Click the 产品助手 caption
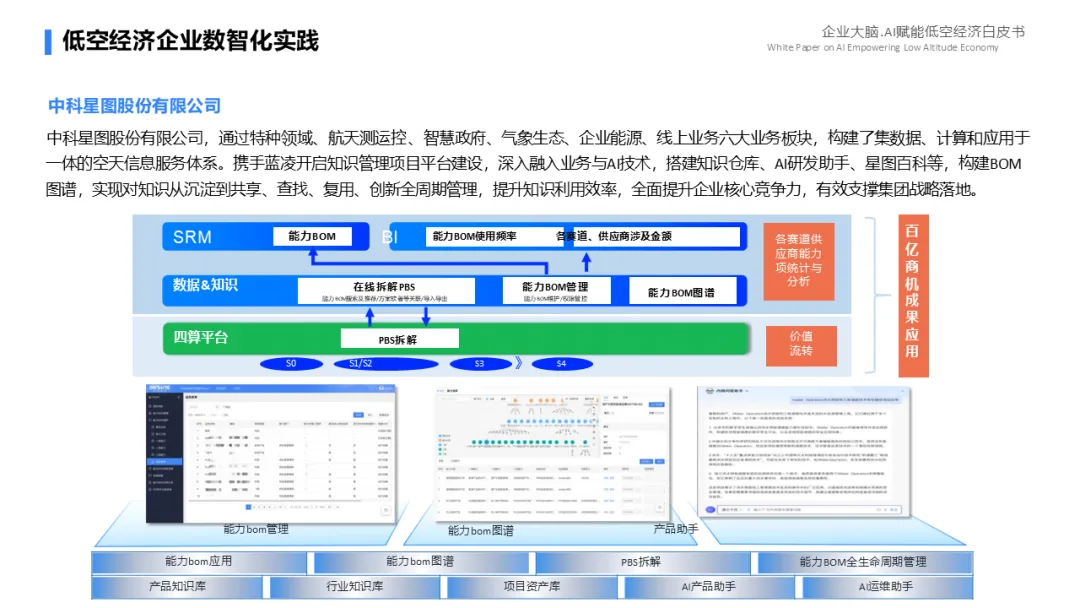Screen dimensions: 1080x608 click(676, 529)
